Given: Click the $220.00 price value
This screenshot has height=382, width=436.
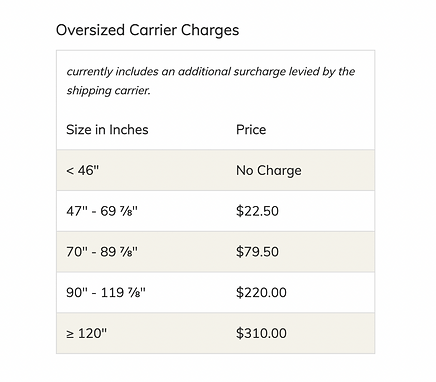Looking at the screenshot, I should tap(261, 292).
